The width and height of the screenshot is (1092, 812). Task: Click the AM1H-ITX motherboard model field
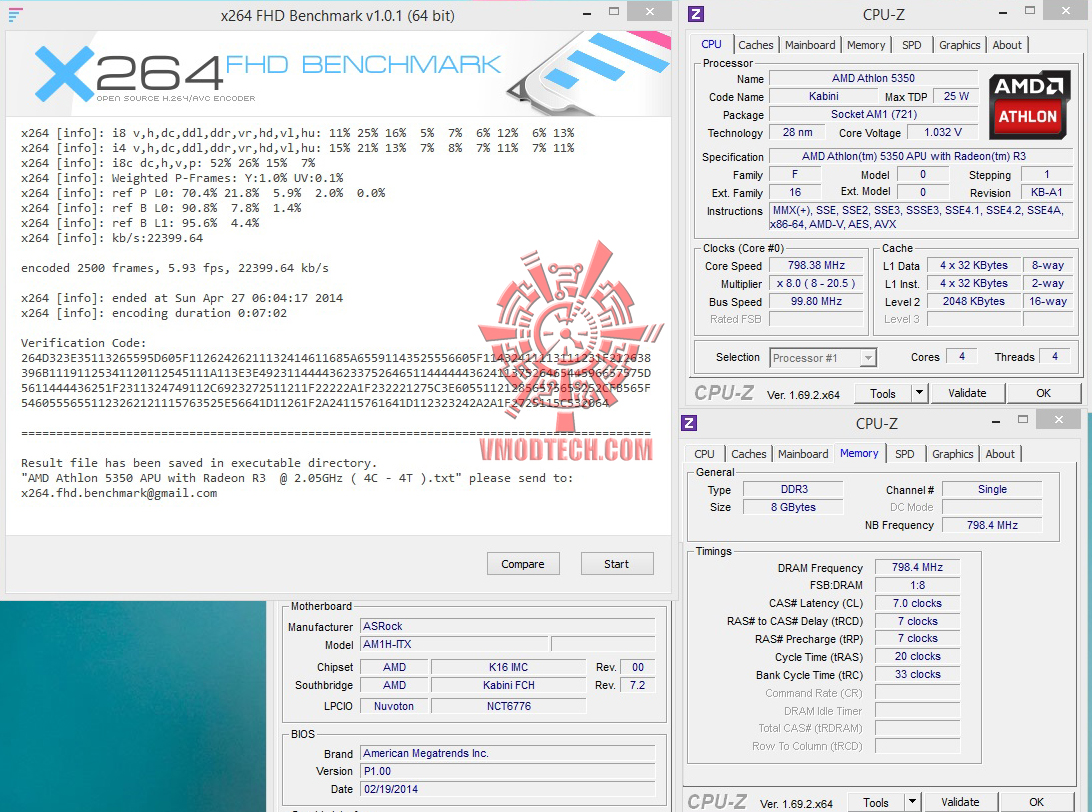(455, 644)
